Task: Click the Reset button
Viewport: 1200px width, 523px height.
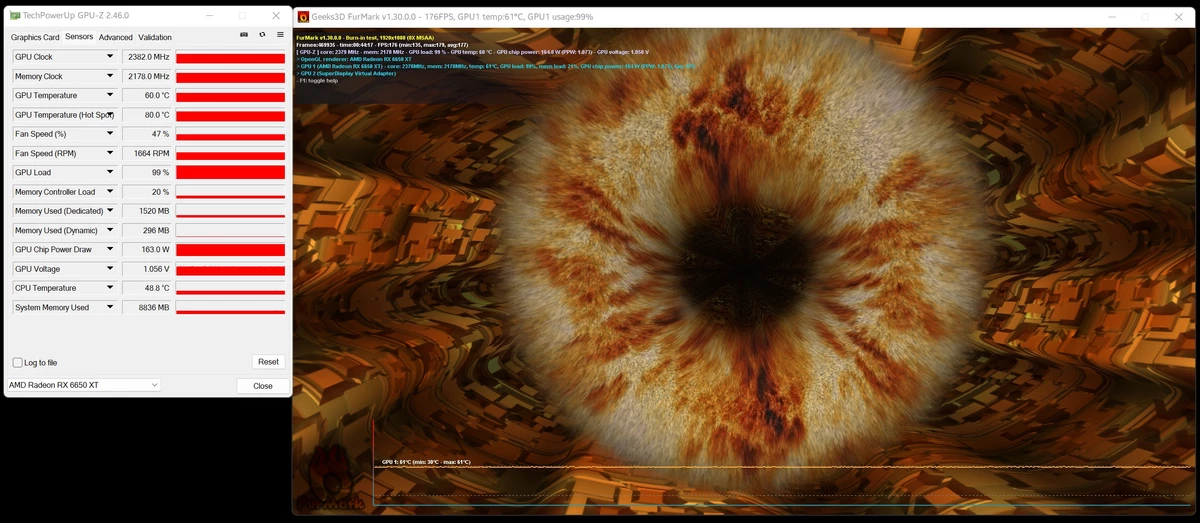Action: point(268,362)
